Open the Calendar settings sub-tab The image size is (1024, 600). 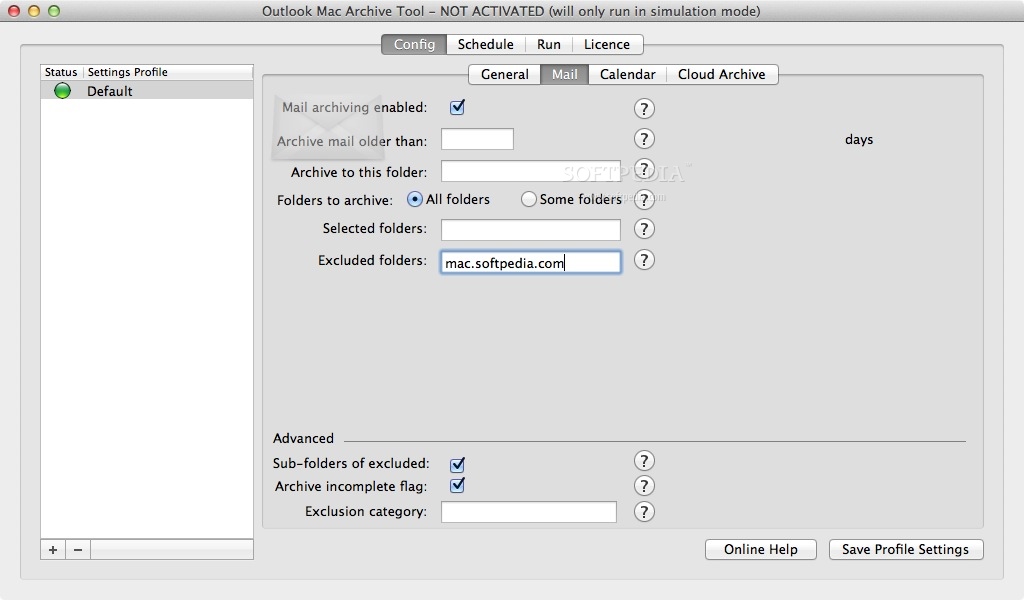pyautogui.click(x=628, y=74)
